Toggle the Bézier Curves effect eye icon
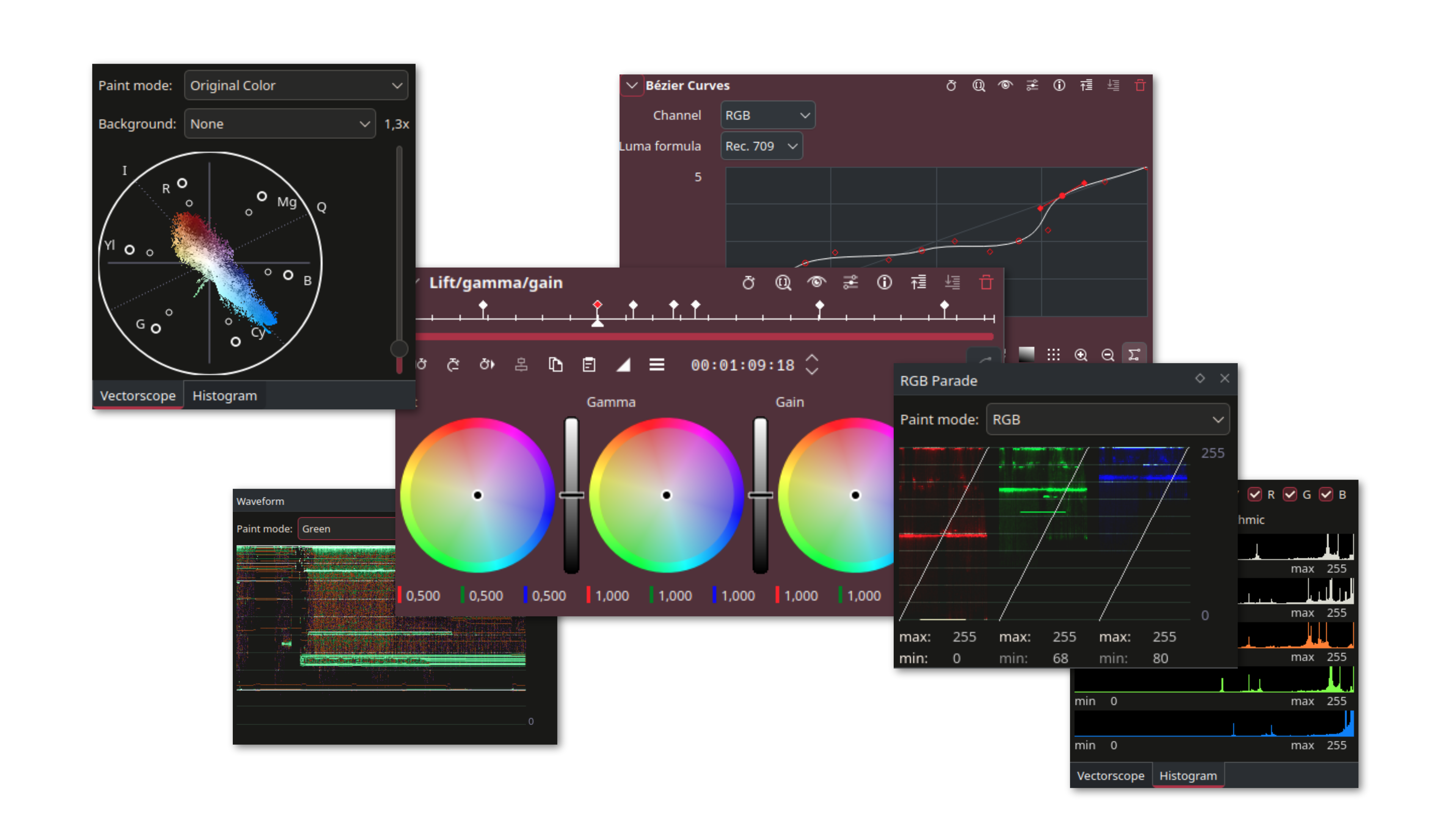Image resolution: width=1456 pixels, height=819 pixels. [x=1005, y=85]
